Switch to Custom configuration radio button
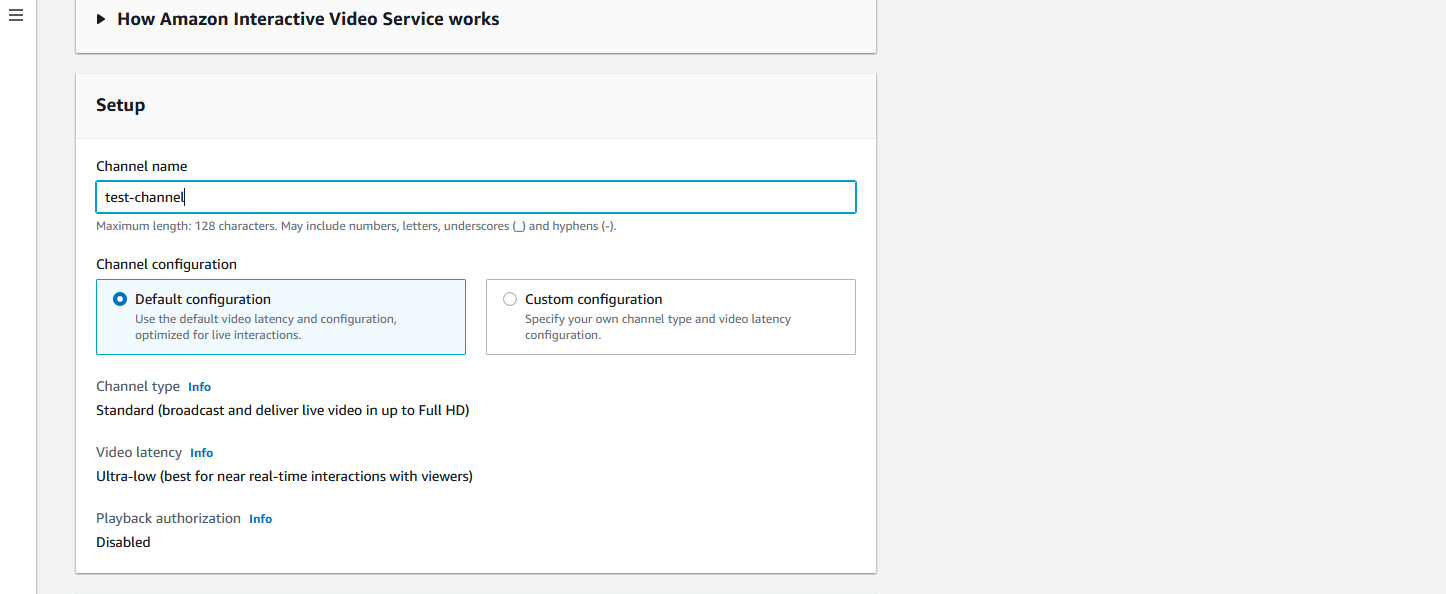Screen dimensions: 1446x594 [x=510, y=298]
